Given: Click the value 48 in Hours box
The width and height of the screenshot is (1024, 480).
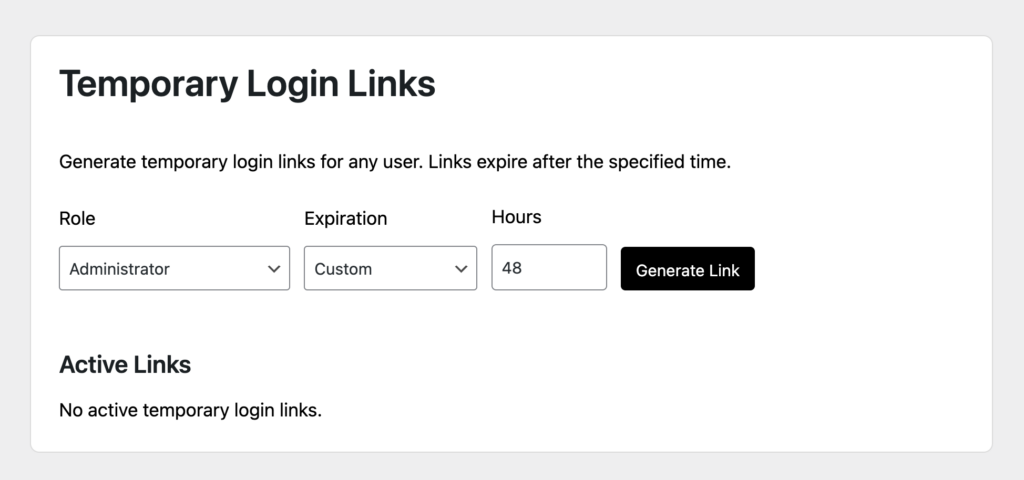Looking at the screenshot, I should (513, 268).
